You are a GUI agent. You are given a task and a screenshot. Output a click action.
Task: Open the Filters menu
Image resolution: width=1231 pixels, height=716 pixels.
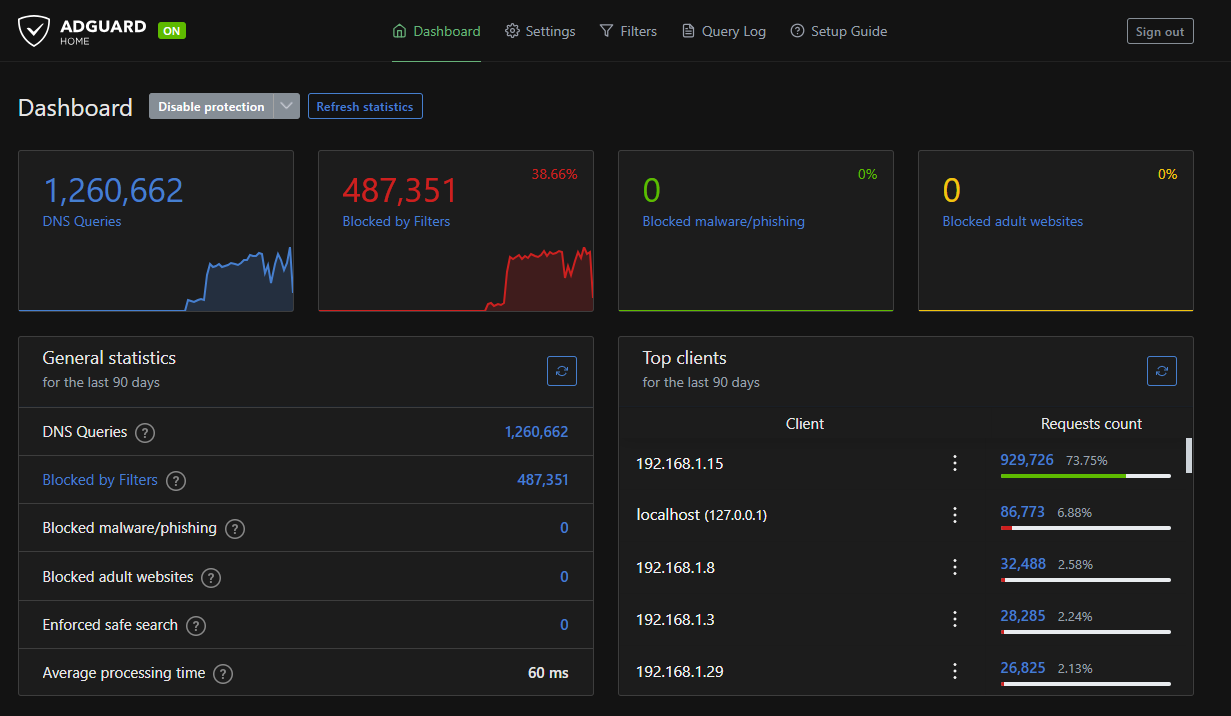coord(628,31)
